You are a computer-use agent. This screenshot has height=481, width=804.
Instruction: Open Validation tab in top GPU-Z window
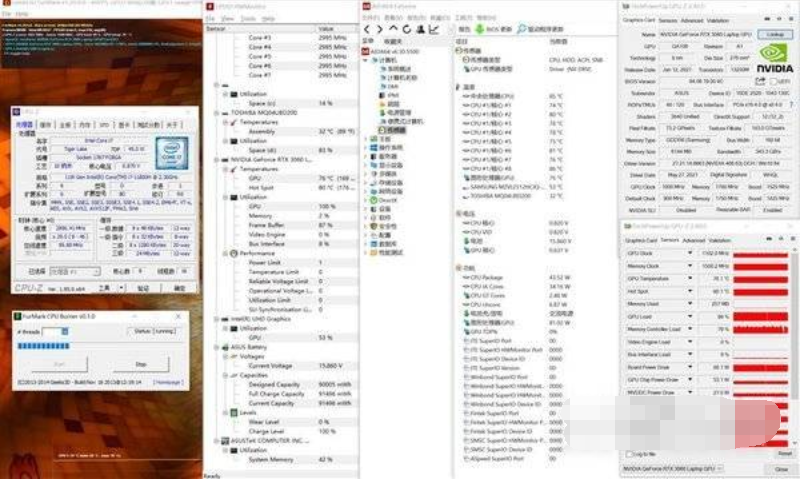717,21
